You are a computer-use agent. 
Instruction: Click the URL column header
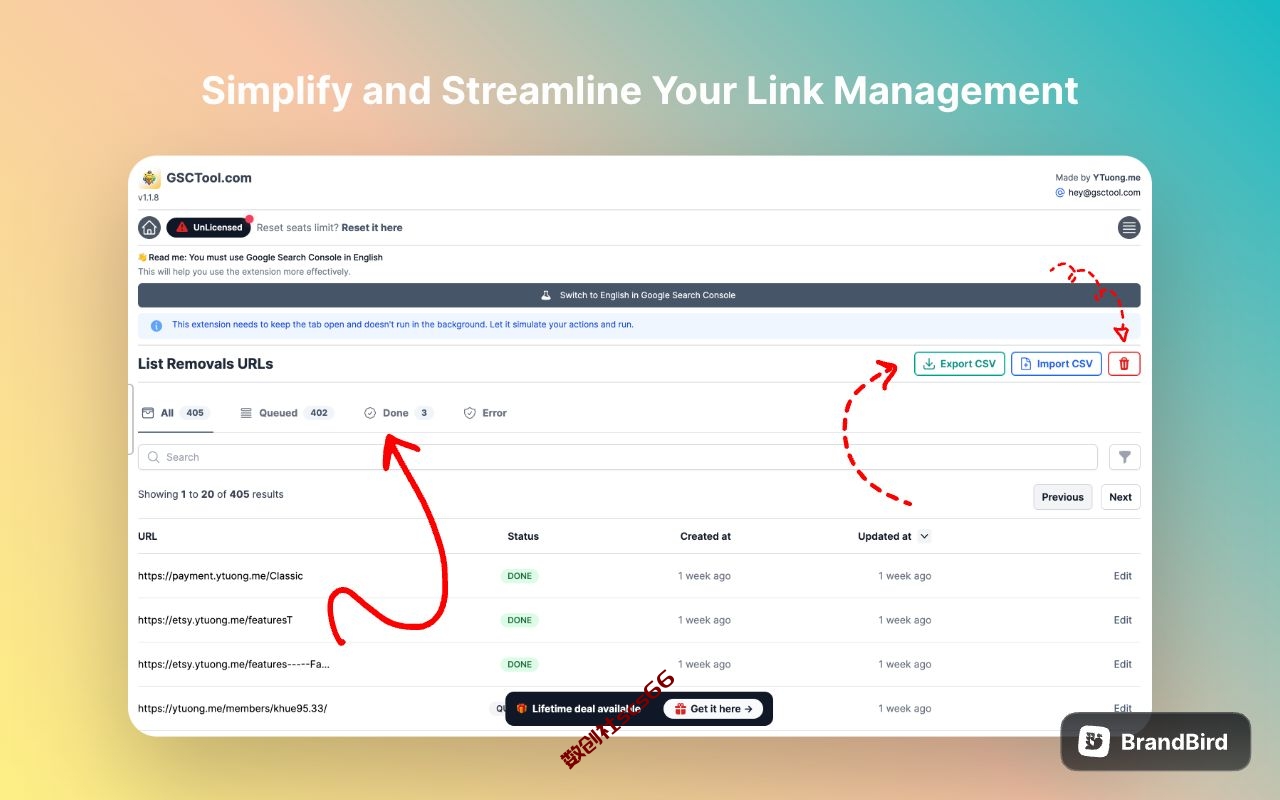pyautogui.click(x=147, y=536)
